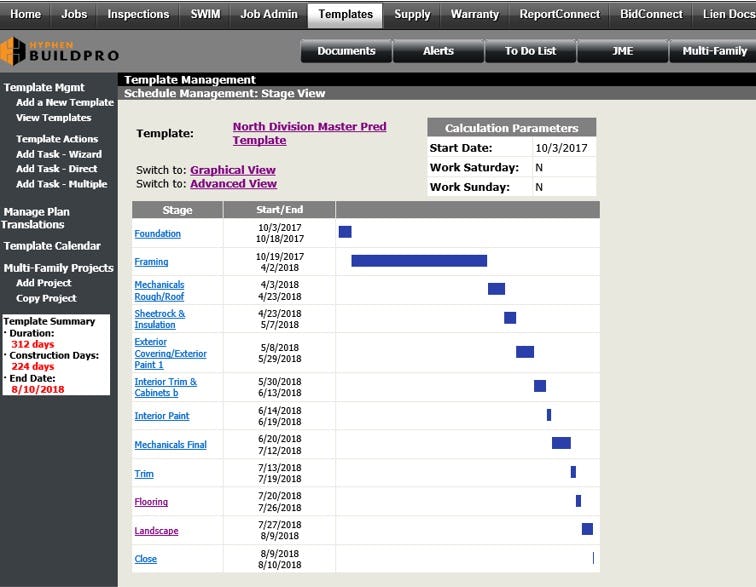
Task: Open the To Do List
Action: pyautogui.click(x=530, y=51)
